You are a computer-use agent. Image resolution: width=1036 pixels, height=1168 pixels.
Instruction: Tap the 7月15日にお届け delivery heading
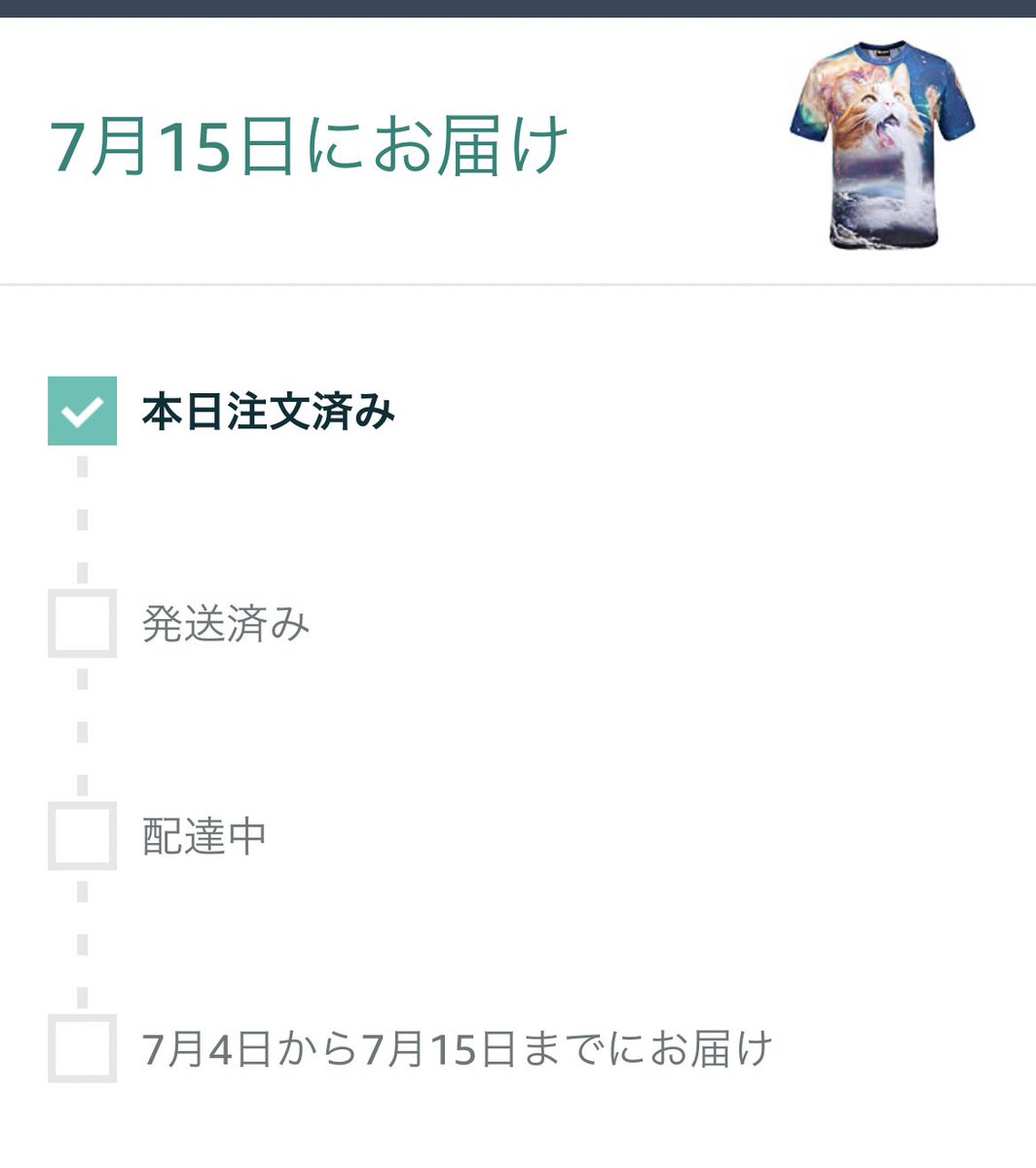point(309,147)
